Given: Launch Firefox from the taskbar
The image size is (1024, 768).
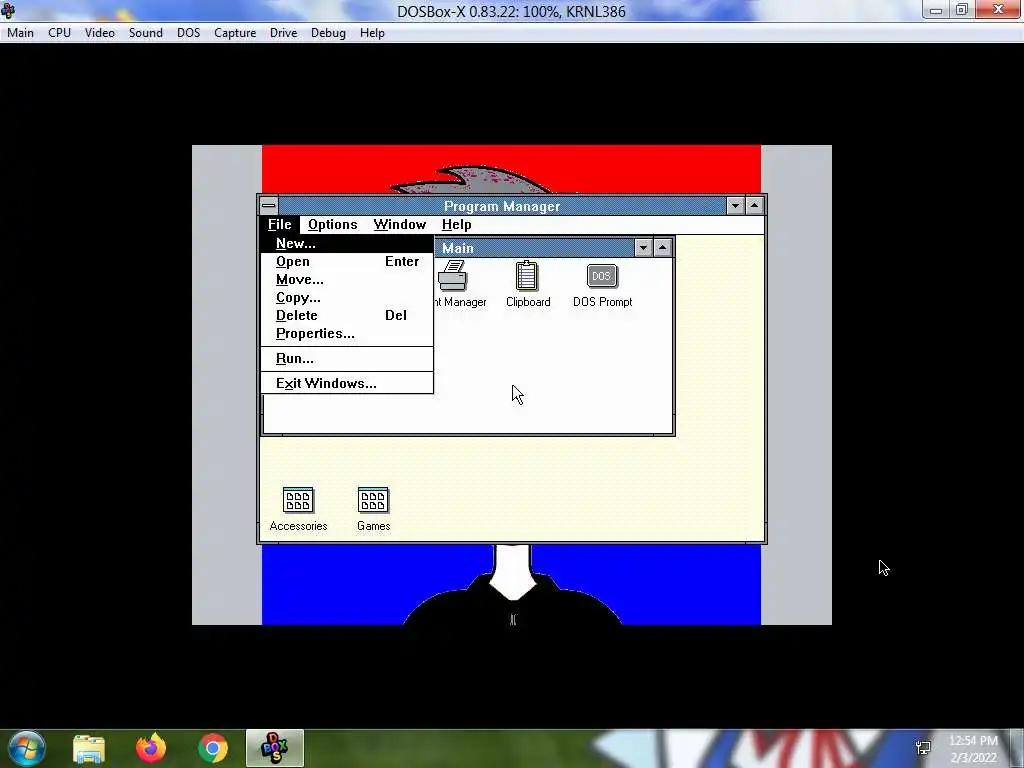Looking at the screenshot, I should [151, 748].
